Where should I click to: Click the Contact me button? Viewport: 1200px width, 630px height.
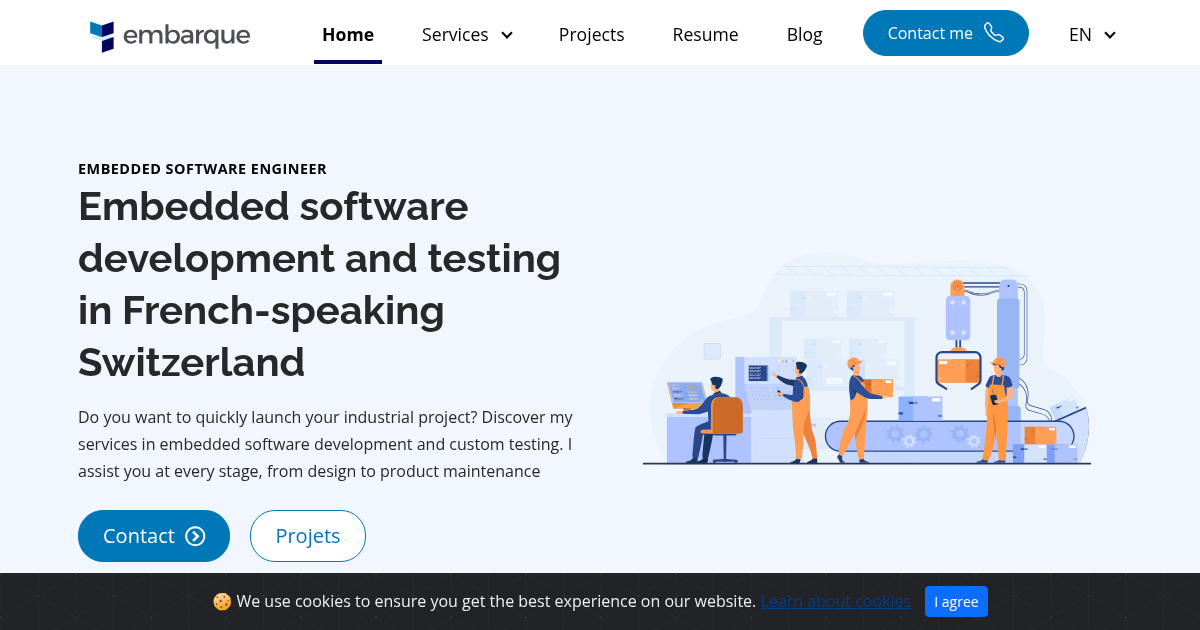[x=946, y=33]
